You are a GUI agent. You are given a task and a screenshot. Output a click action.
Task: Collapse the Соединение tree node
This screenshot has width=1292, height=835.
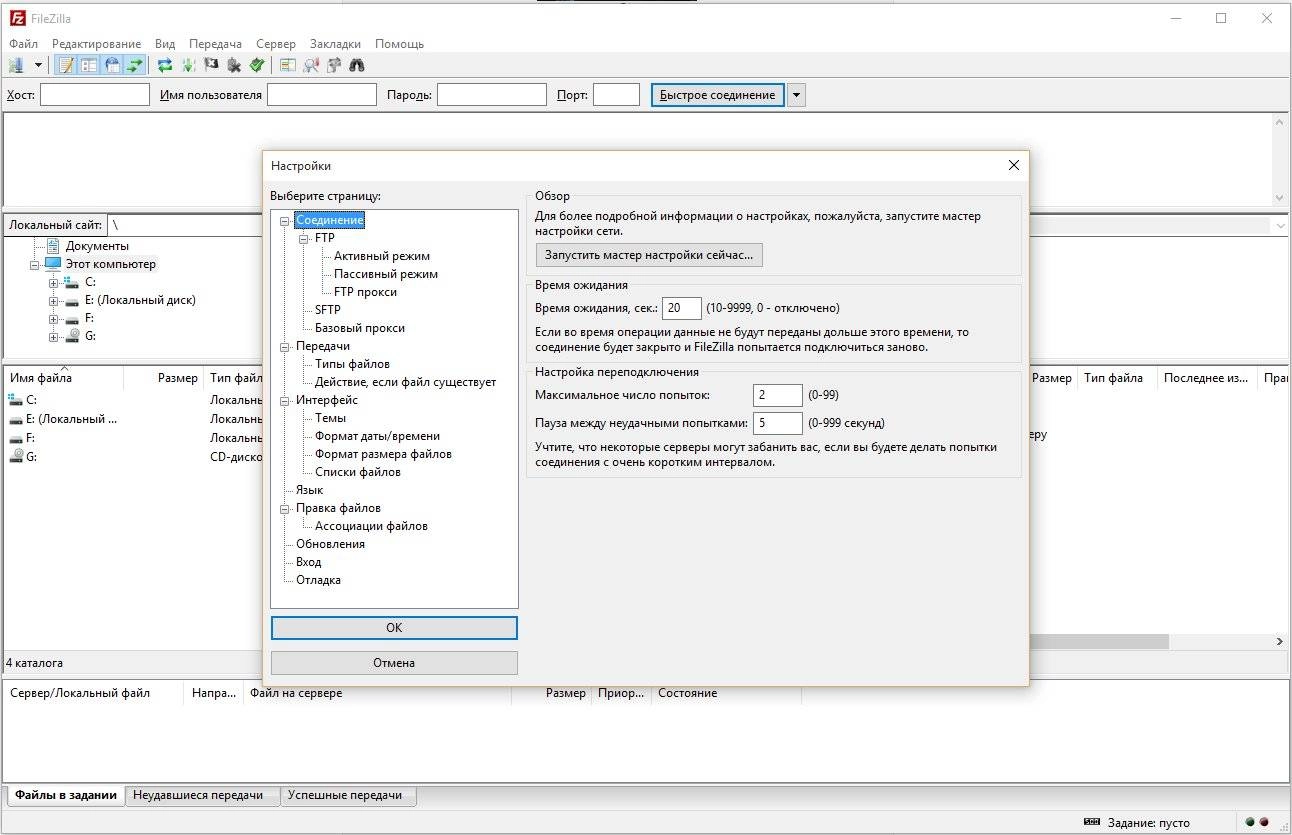click(285, 221)
